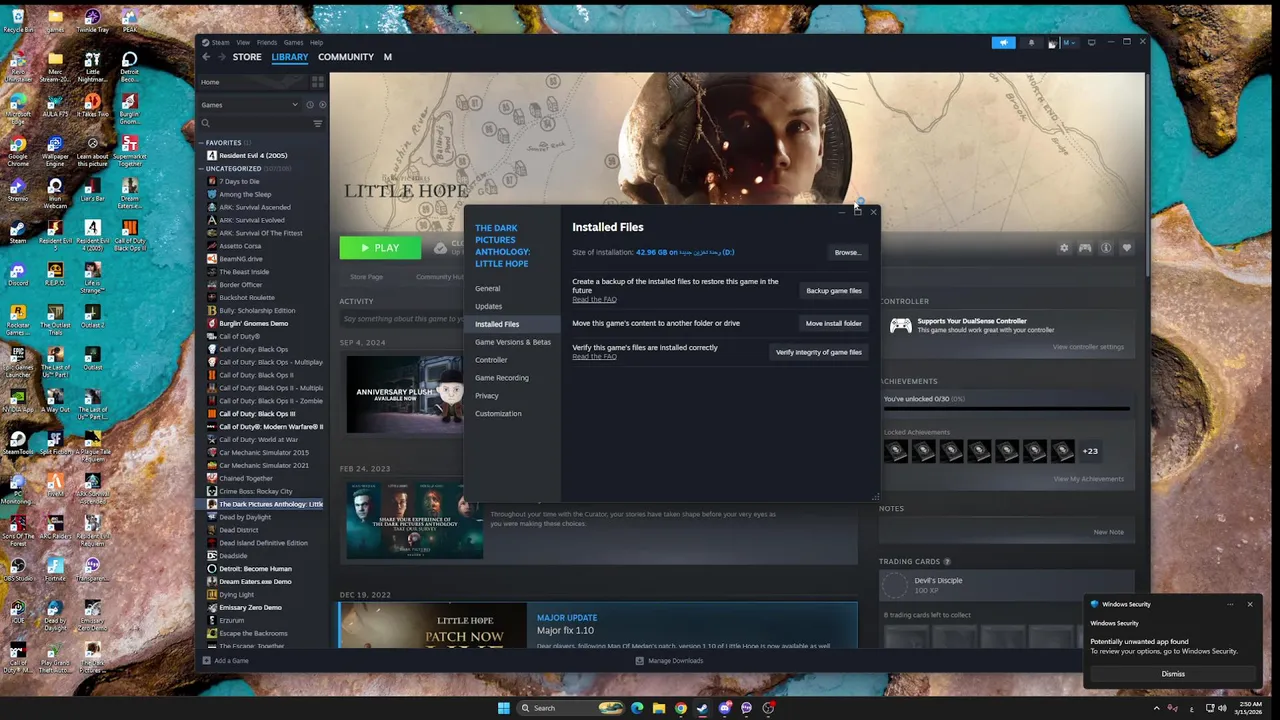This screenshot has width=1280, height=720.
Task: Click the controller layout icon beside the gear
Action: tap(1085, 248)
